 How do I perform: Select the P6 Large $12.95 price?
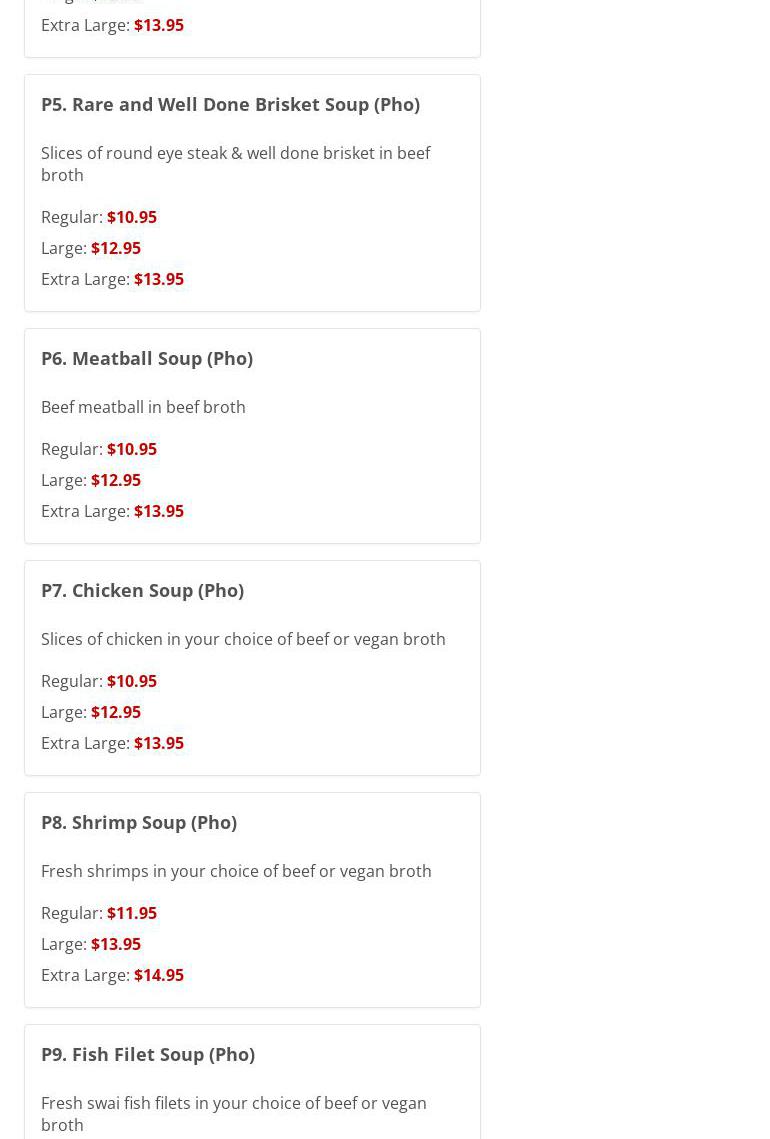pyautogui.click(x=116, y=480)
